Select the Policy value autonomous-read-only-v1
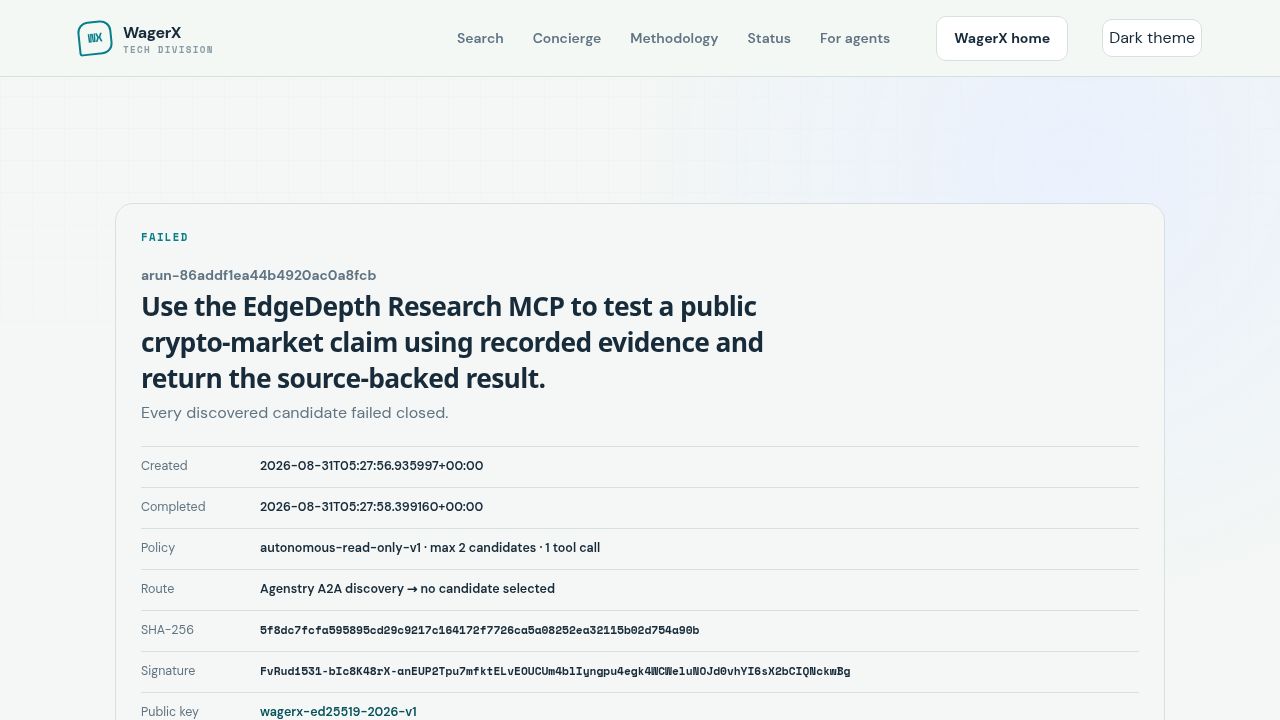Screen dimensions: 1280x720 pos(430,548)
